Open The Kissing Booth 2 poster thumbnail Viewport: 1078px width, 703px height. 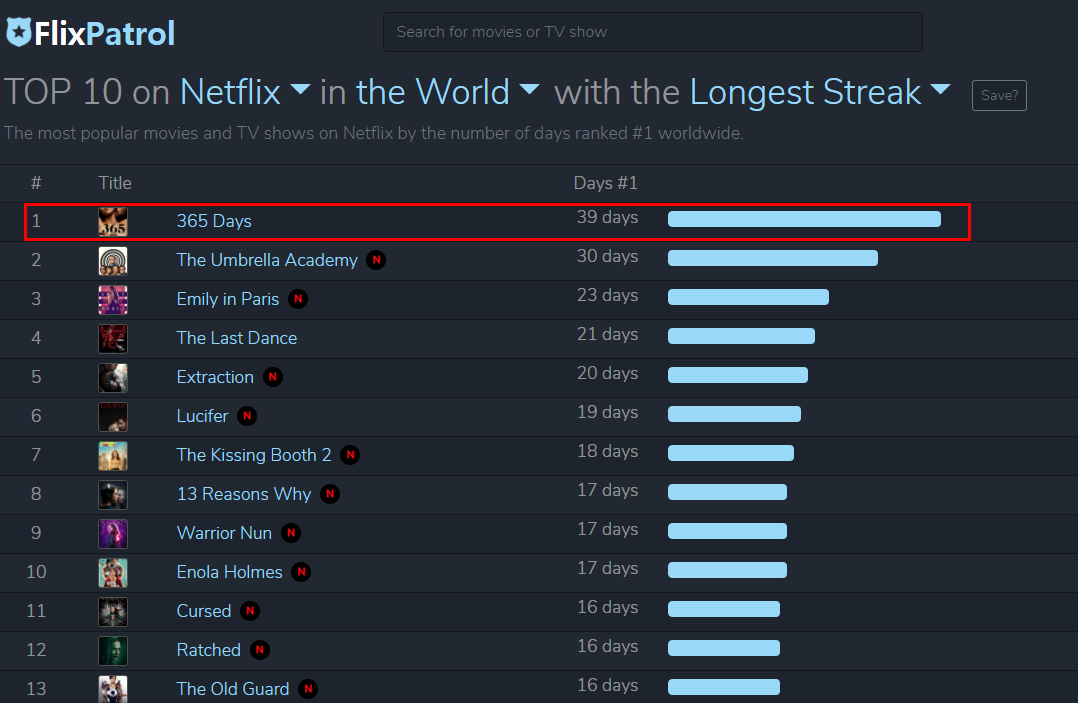pyautogui.click(x=113, y=456)
